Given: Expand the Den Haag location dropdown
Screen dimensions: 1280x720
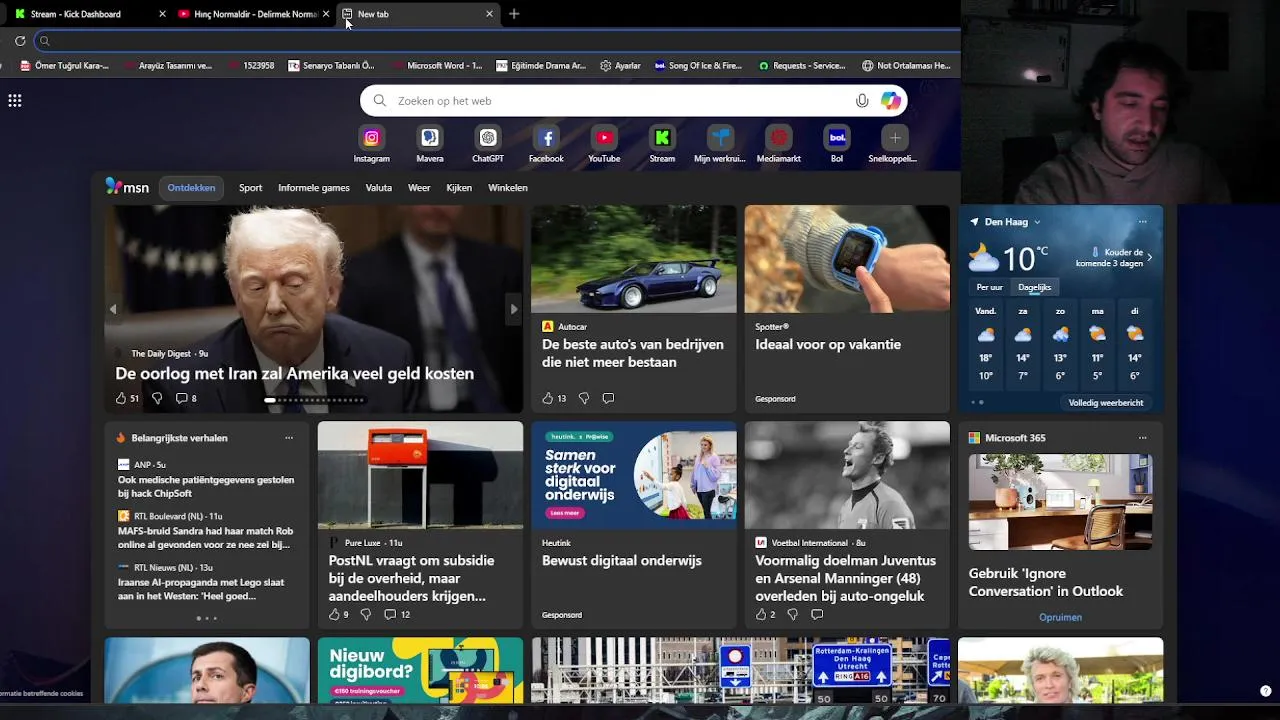Looking at the screenshot, I should [x=1037, y=222].
